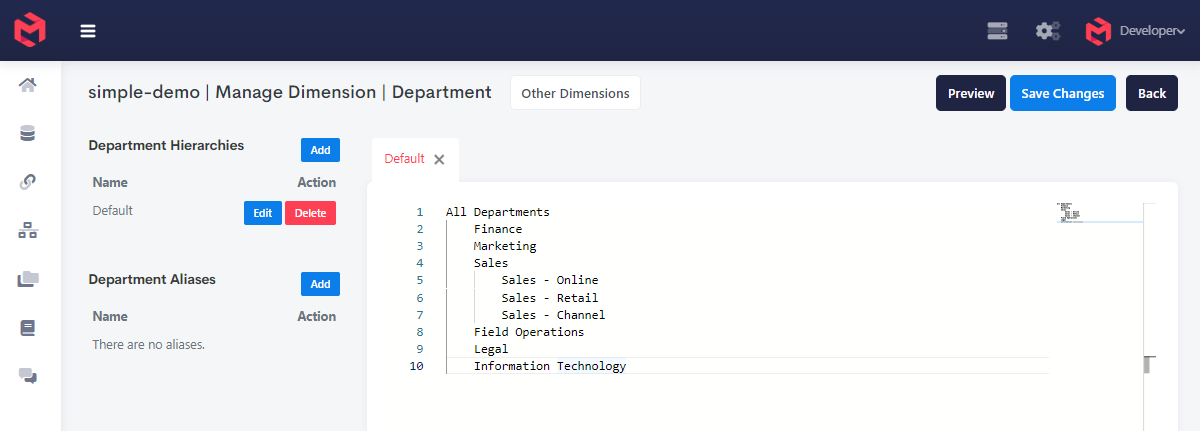Screen dimensions: 1200x431
Task: Open the chat comments icon in sidebar
Action: tap(28, 376)
